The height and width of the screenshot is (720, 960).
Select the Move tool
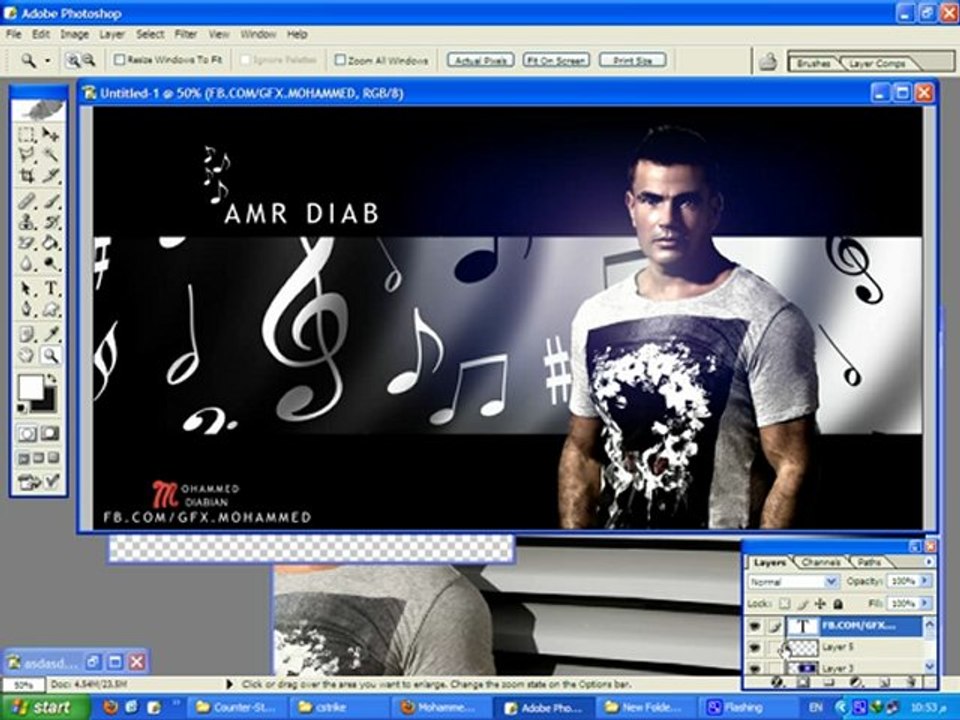coord(51,134)
